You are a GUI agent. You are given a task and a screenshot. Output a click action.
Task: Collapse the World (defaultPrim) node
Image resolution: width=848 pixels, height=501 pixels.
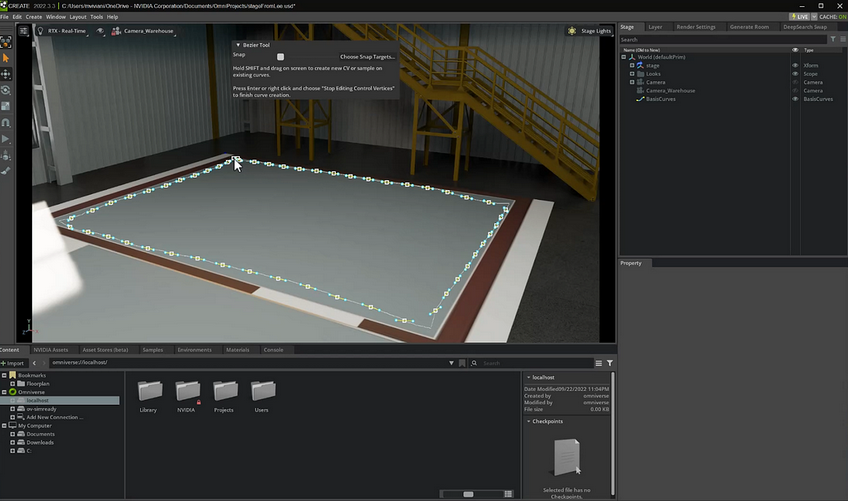624,57
